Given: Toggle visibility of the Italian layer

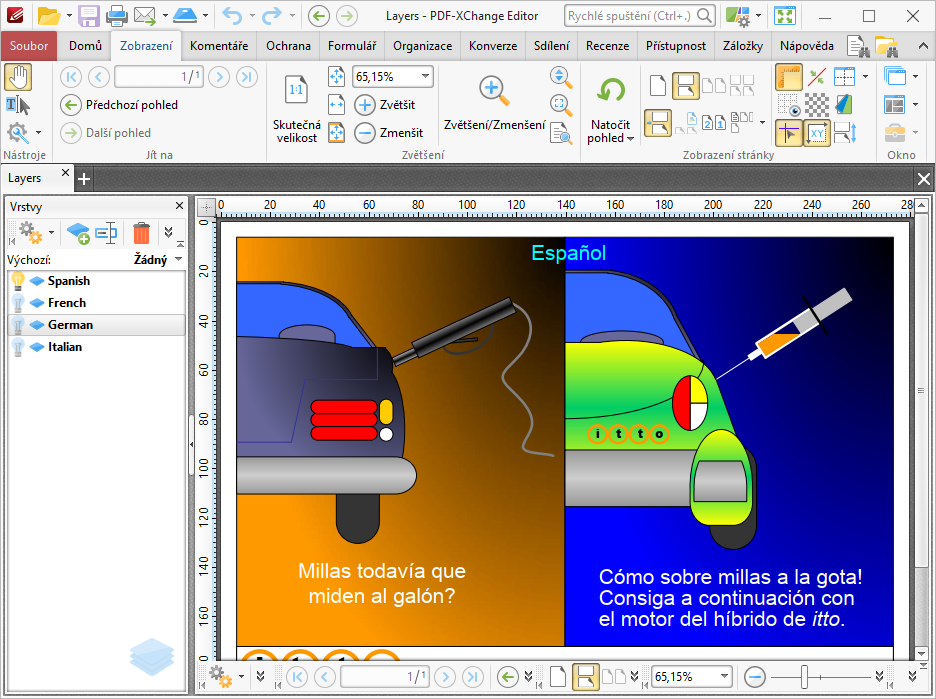Looking at the screenshot, I should coord(17,347).
